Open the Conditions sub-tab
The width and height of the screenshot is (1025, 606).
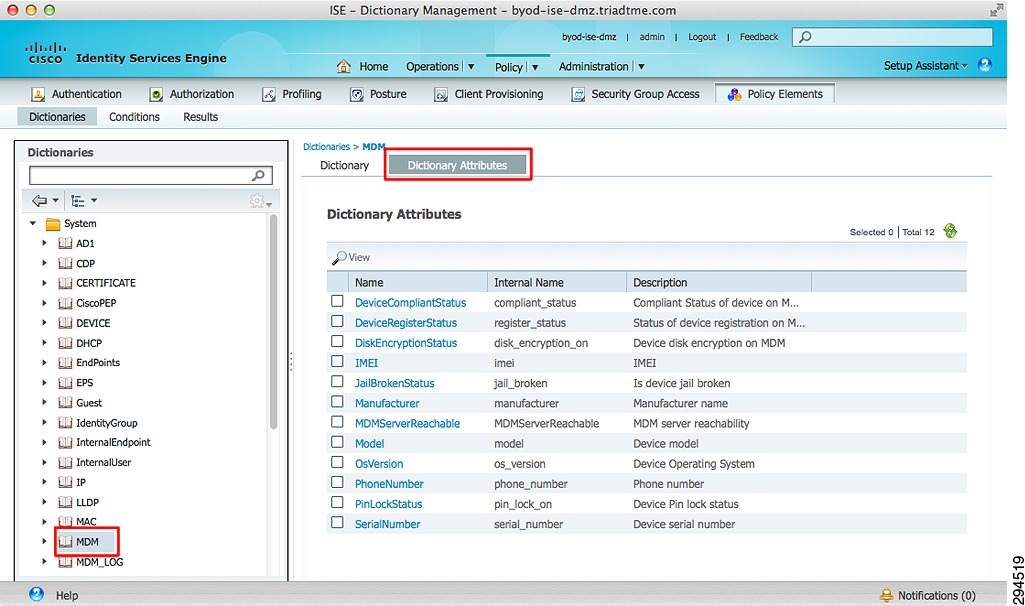click(134, 117)
